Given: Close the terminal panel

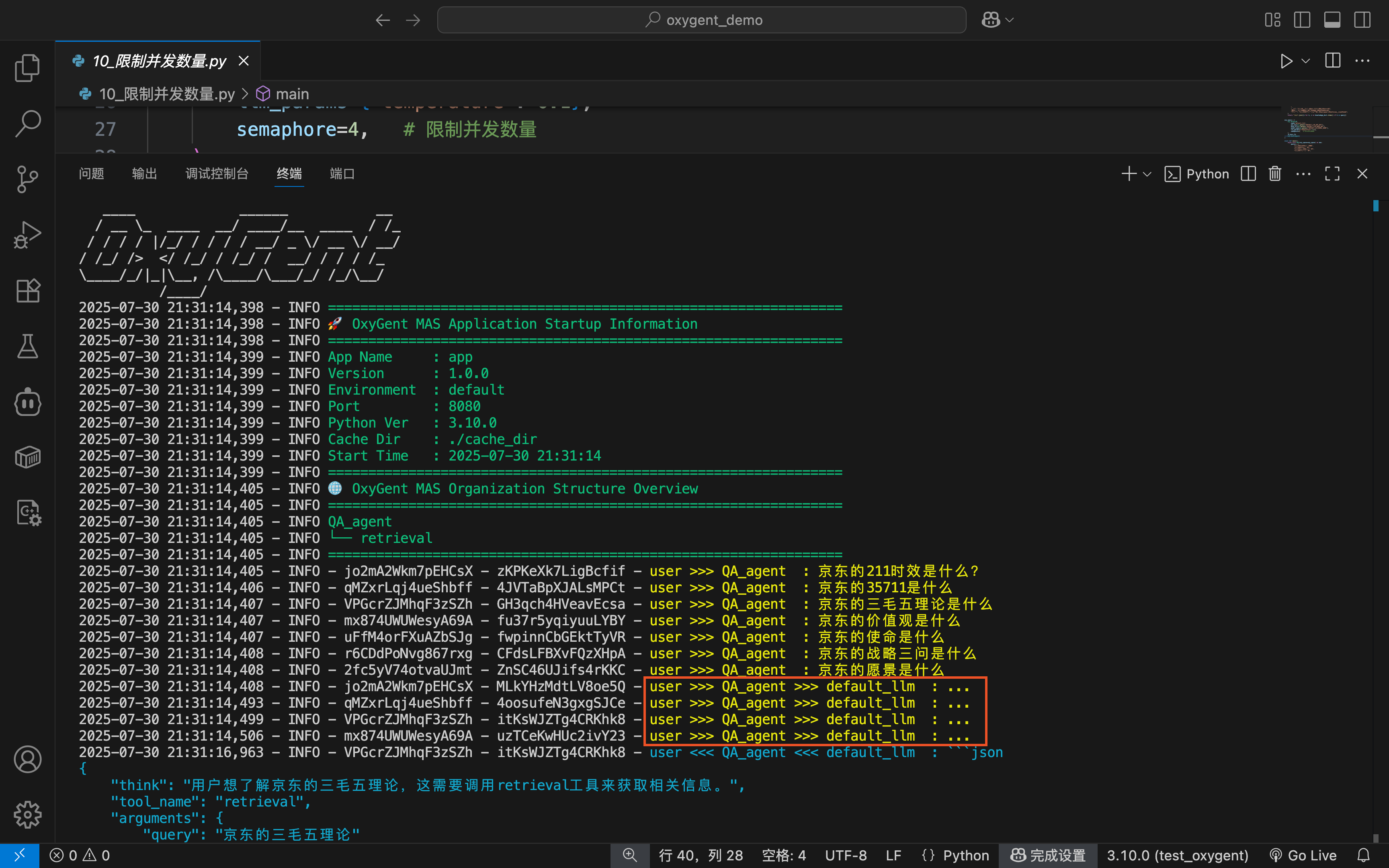Looking at the screenshot, I should pos(1362,174).
